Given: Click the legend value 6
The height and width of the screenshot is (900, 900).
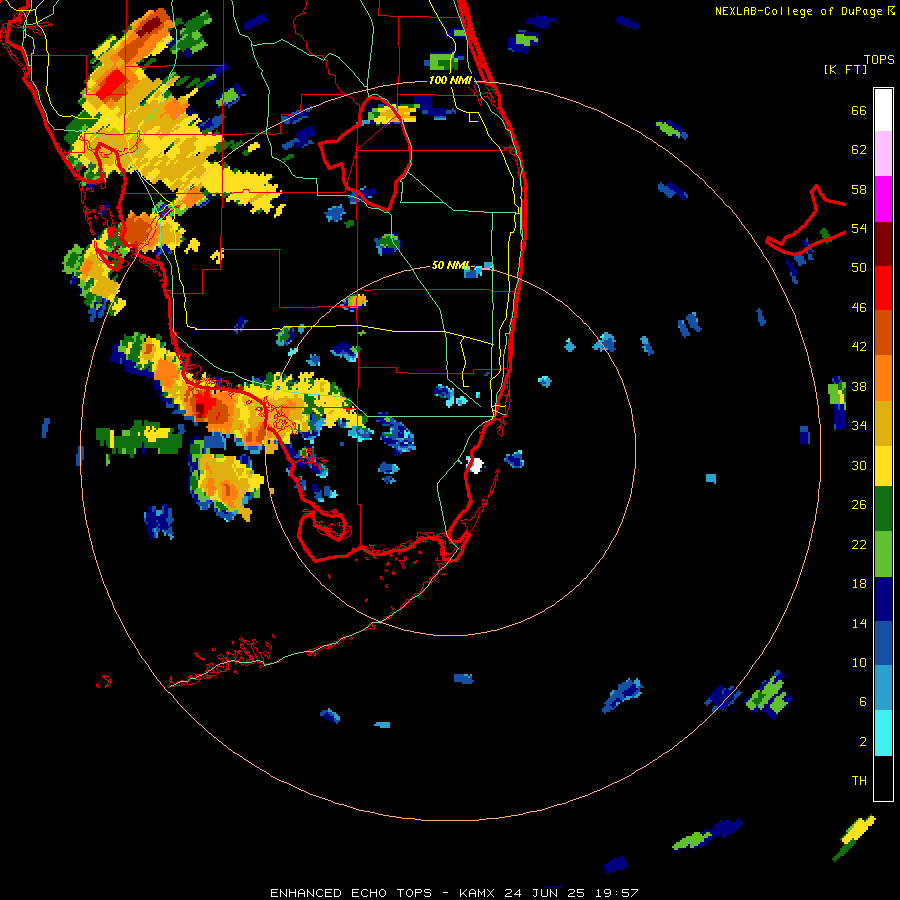Looking at the screenshot, I should pyautogui.click(x=863, y=702).
